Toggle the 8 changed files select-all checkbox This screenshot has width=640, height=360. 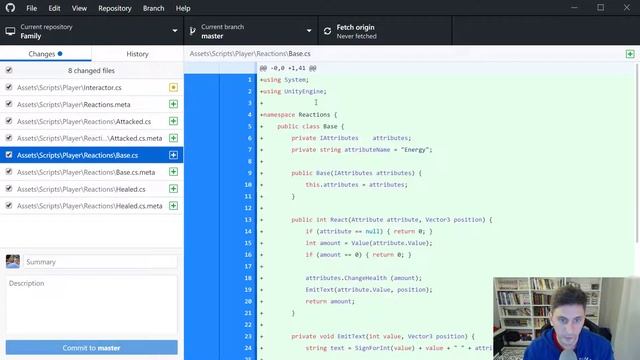pyautogui.click(x=9, y=70)
